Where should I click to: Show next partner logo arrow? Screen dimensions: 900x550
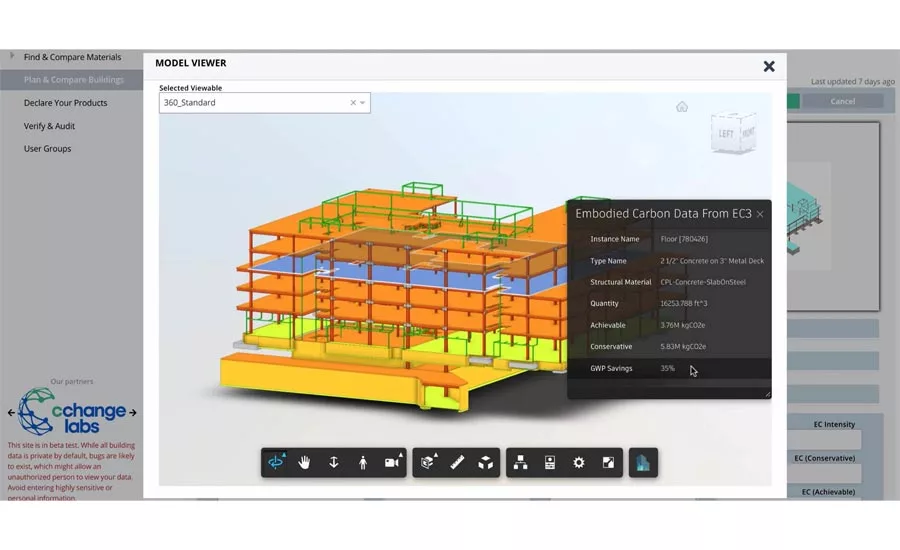133,412
